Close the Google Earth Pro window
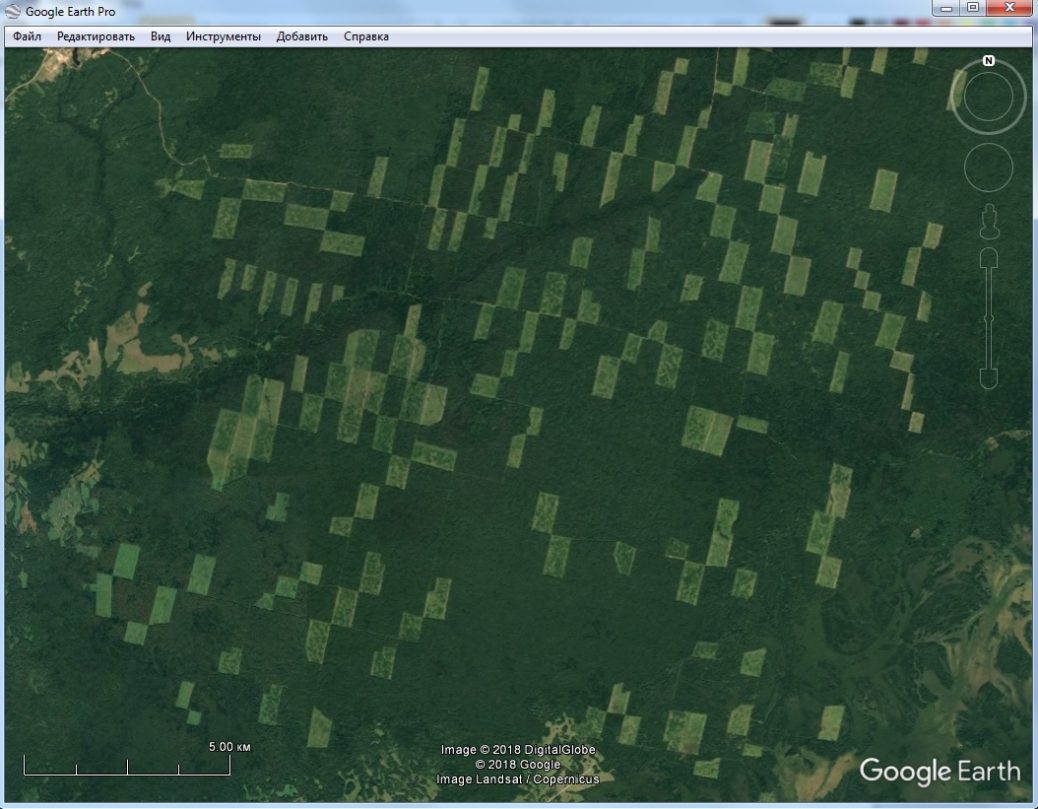 pyautogui.click(x=1009, y=9)
